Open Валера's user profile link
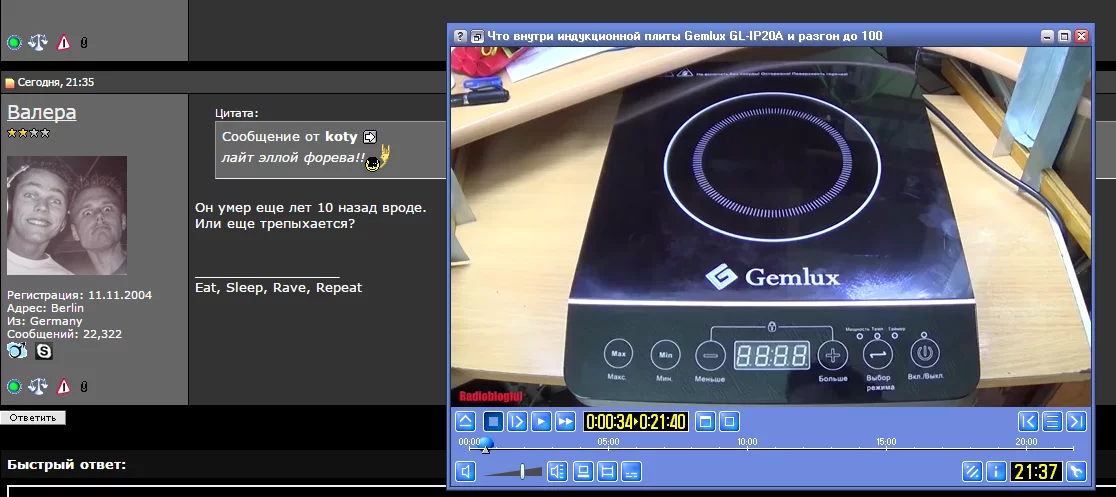Screen dimensions: 1116x497 click(42, 112)
